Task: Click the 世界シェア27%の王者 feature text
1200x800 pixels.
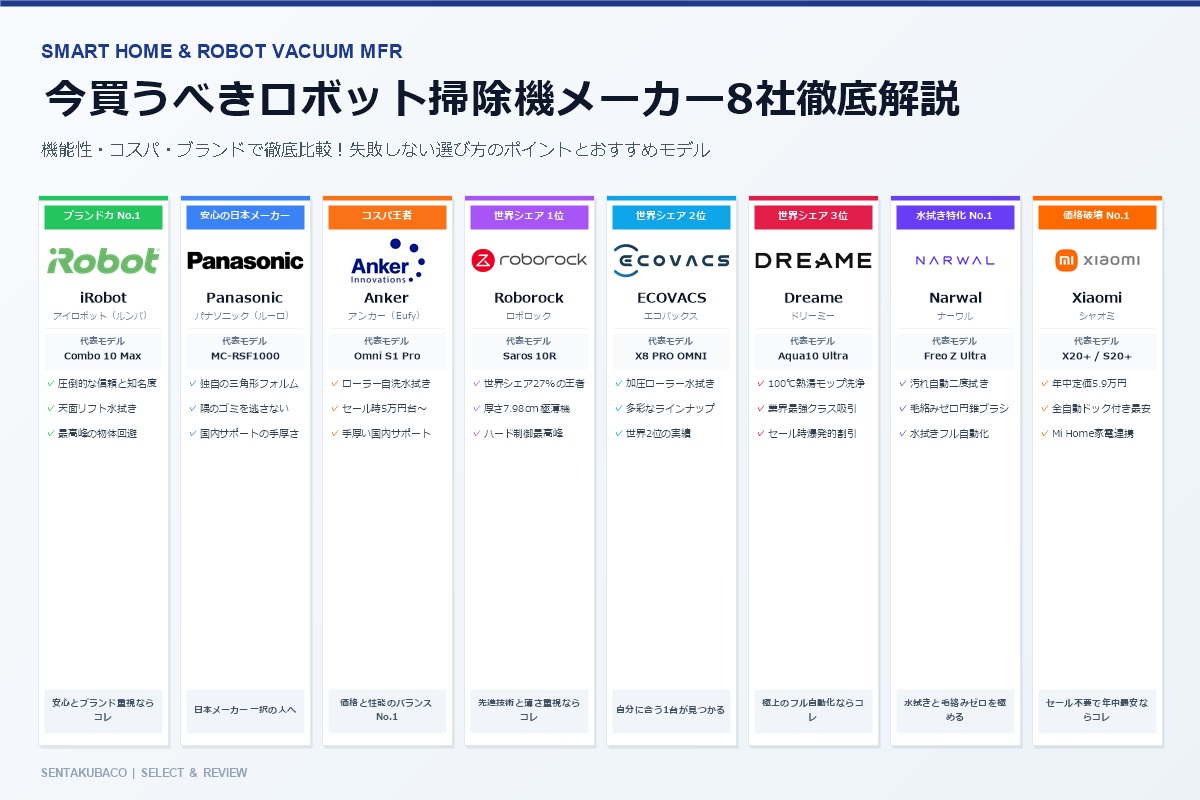Action: pos(536,383)
